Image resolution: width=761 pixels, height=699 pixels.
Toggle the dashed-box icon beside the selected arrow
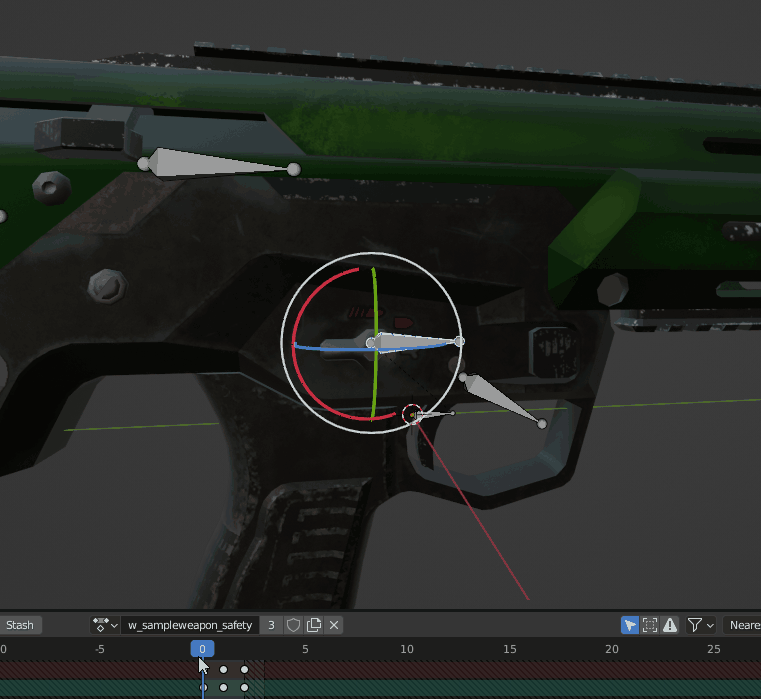650,625
